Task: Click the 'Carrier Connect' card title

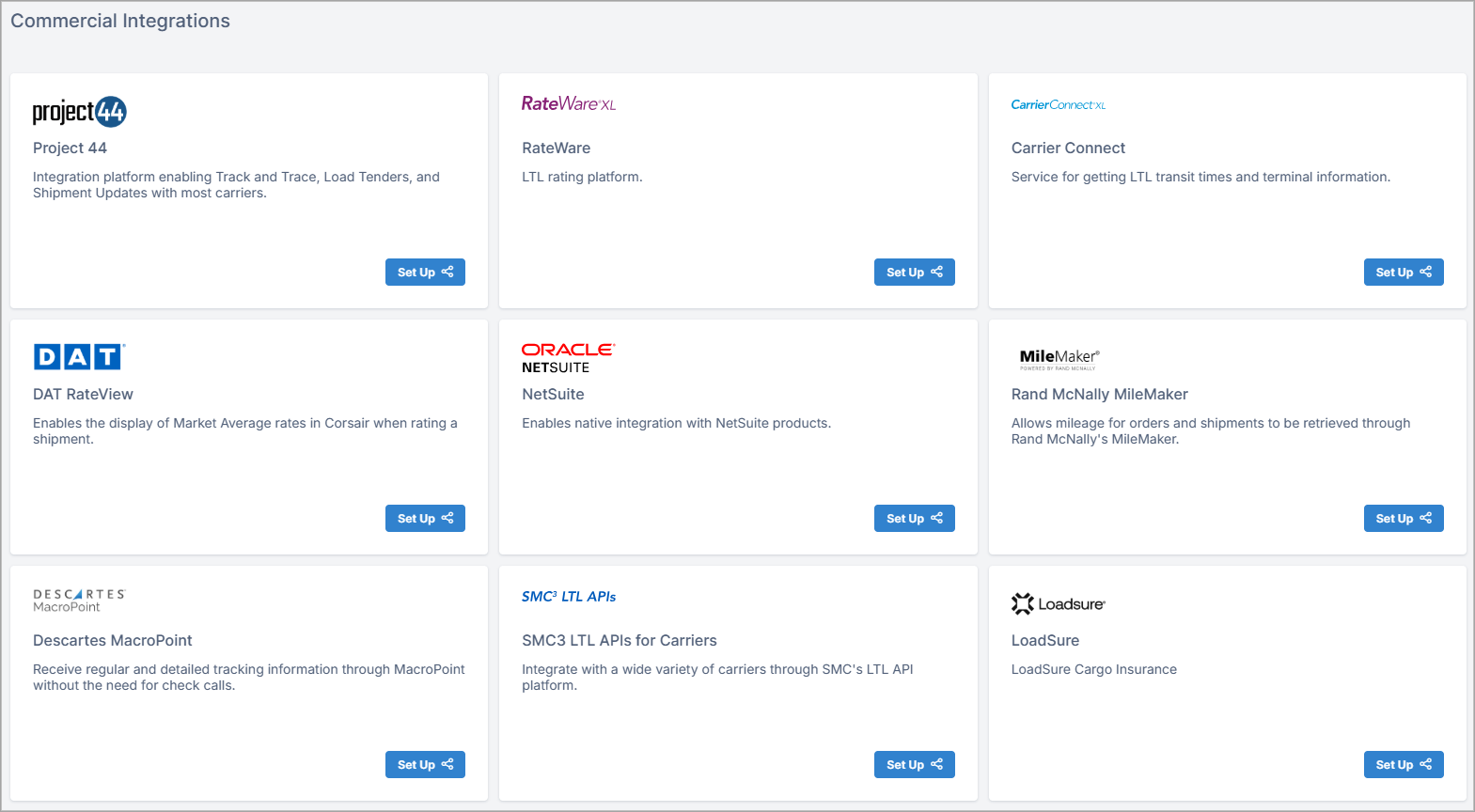Action: [1068, 148]
